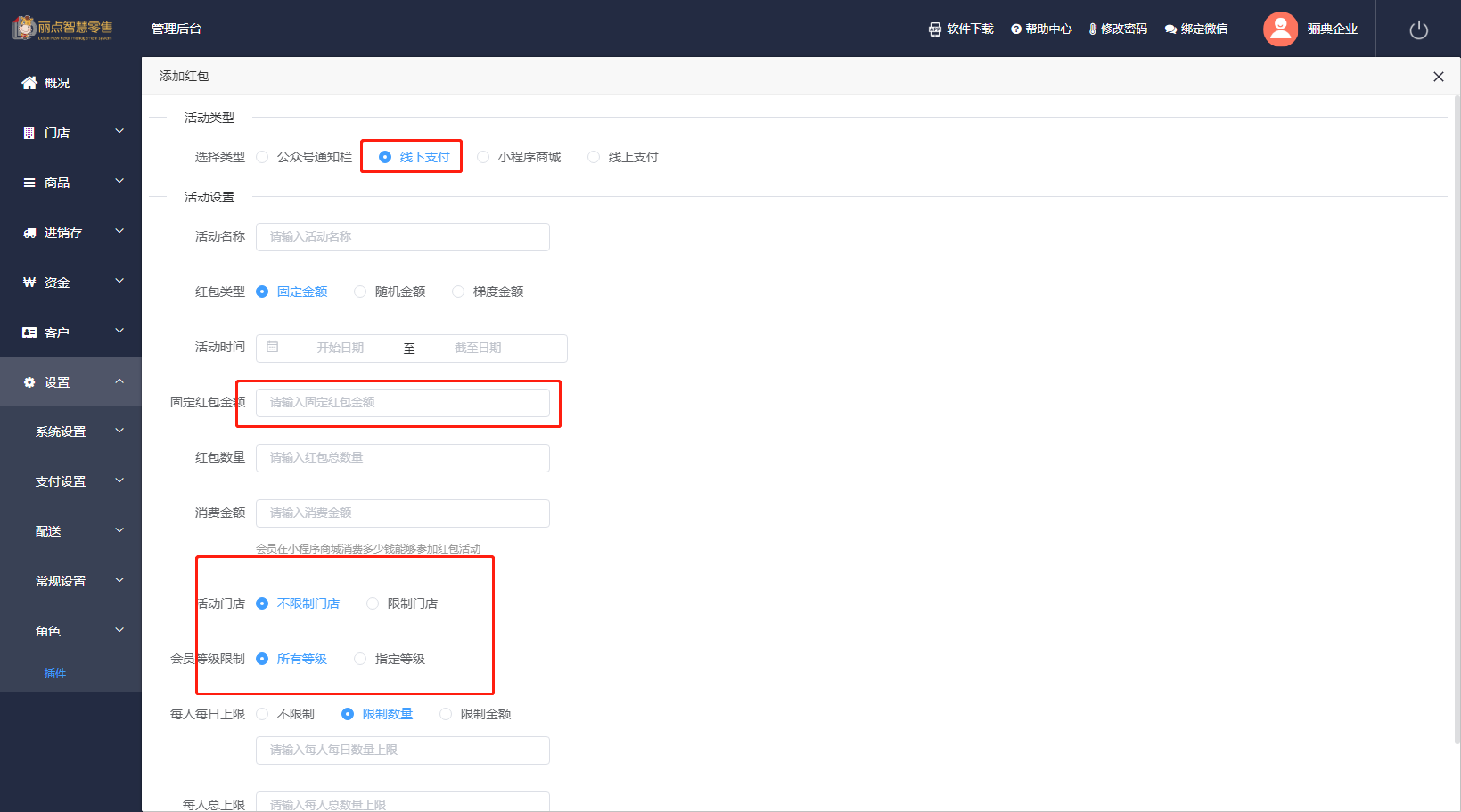The image size is (1461, 812).
Task: Select 指定等级 member option
Action: coord(390,659)
